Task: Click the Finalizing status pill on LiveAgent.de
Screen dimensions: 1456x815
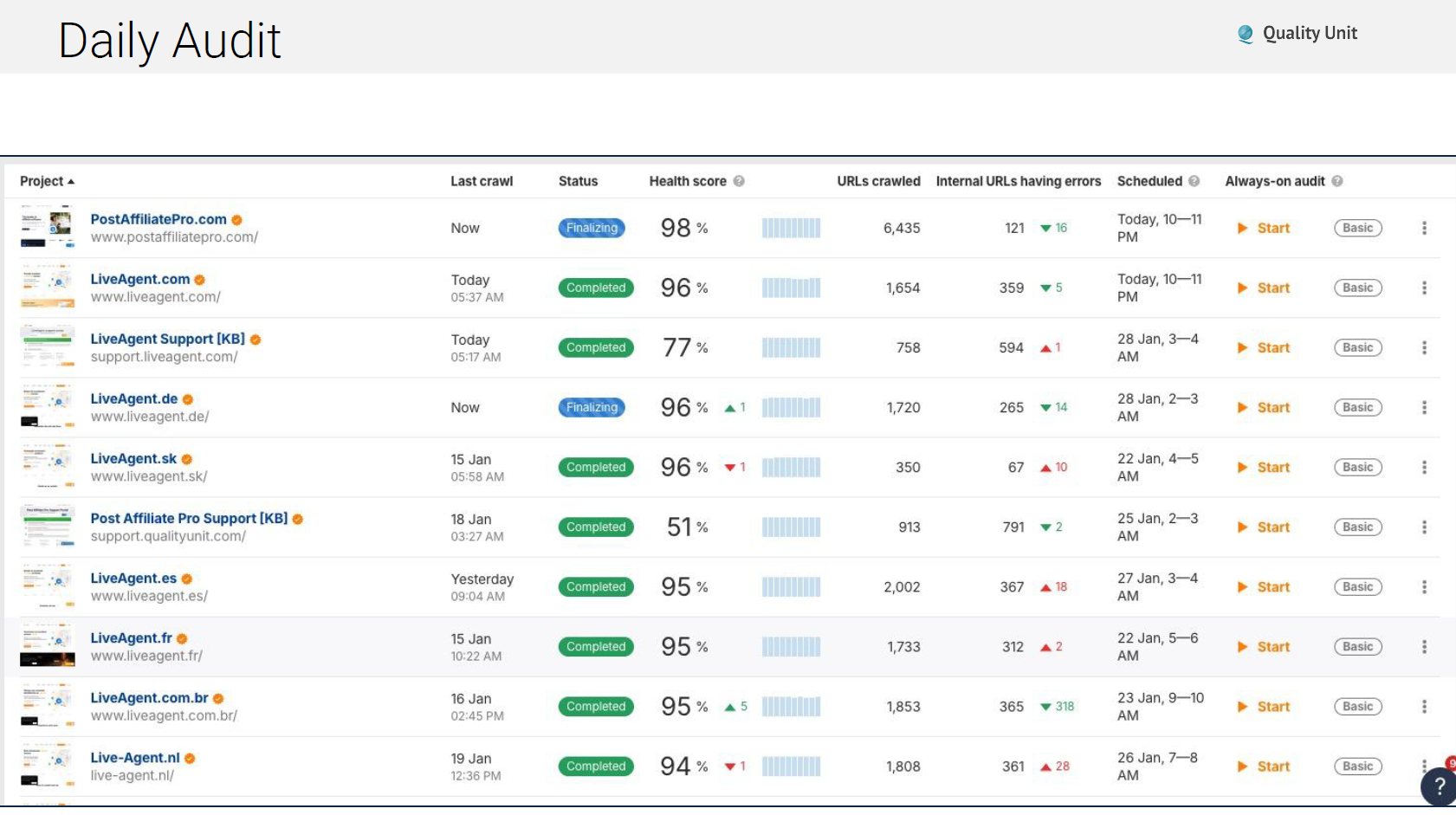Action: tap(592, 407)
